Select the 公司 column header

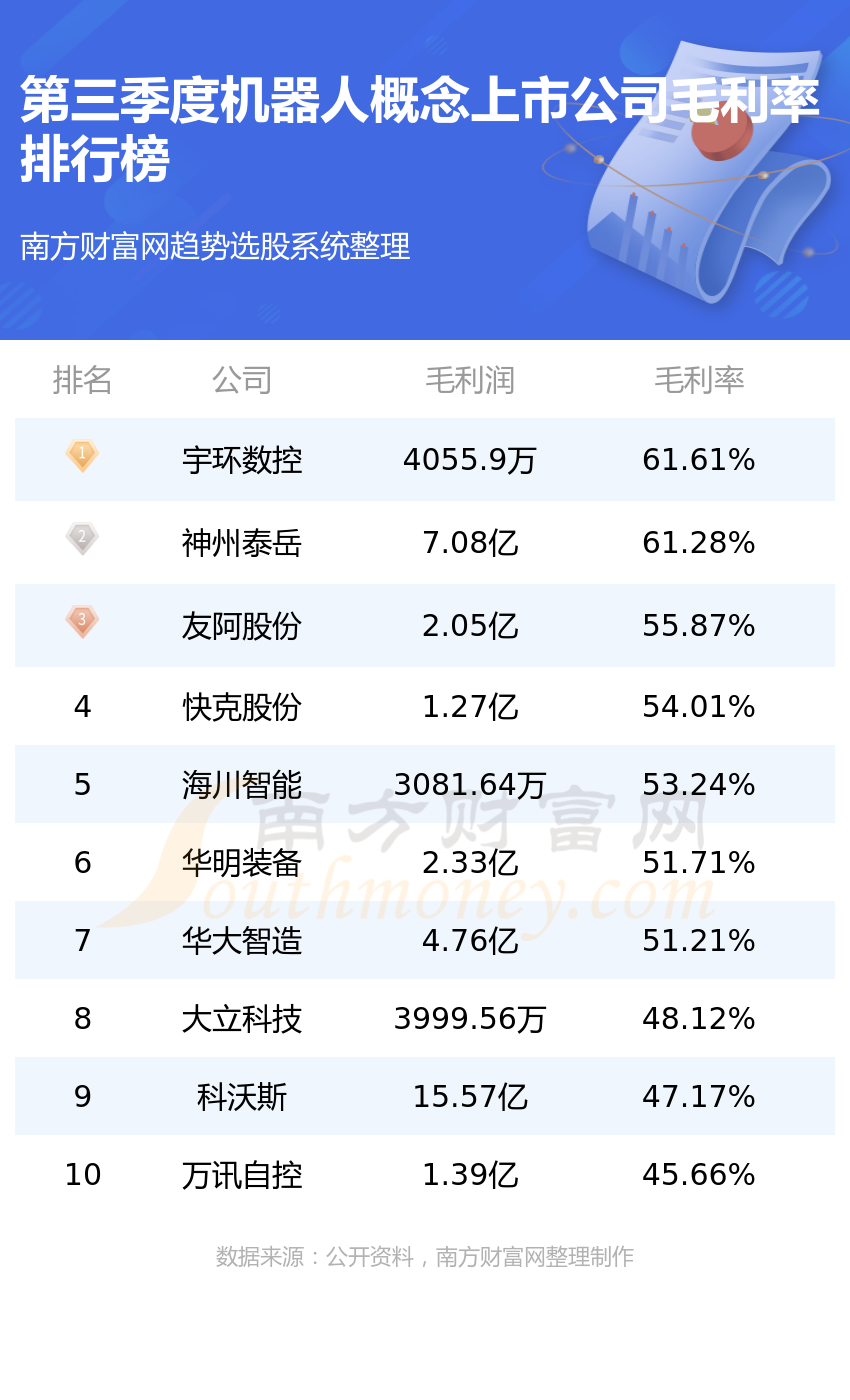[242, 380]
